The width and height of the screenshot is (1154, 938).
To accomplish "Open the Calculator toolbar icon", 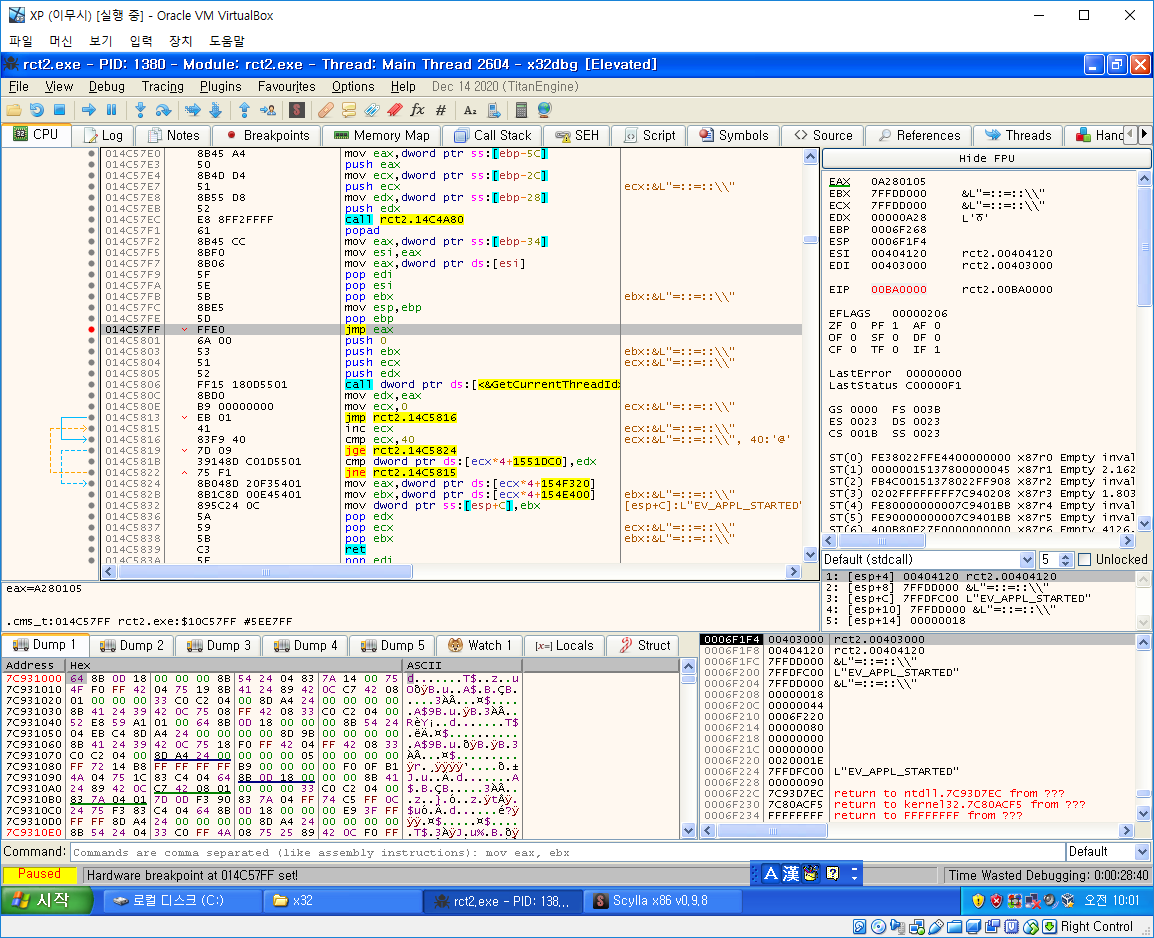I will [x=521, y=110].
